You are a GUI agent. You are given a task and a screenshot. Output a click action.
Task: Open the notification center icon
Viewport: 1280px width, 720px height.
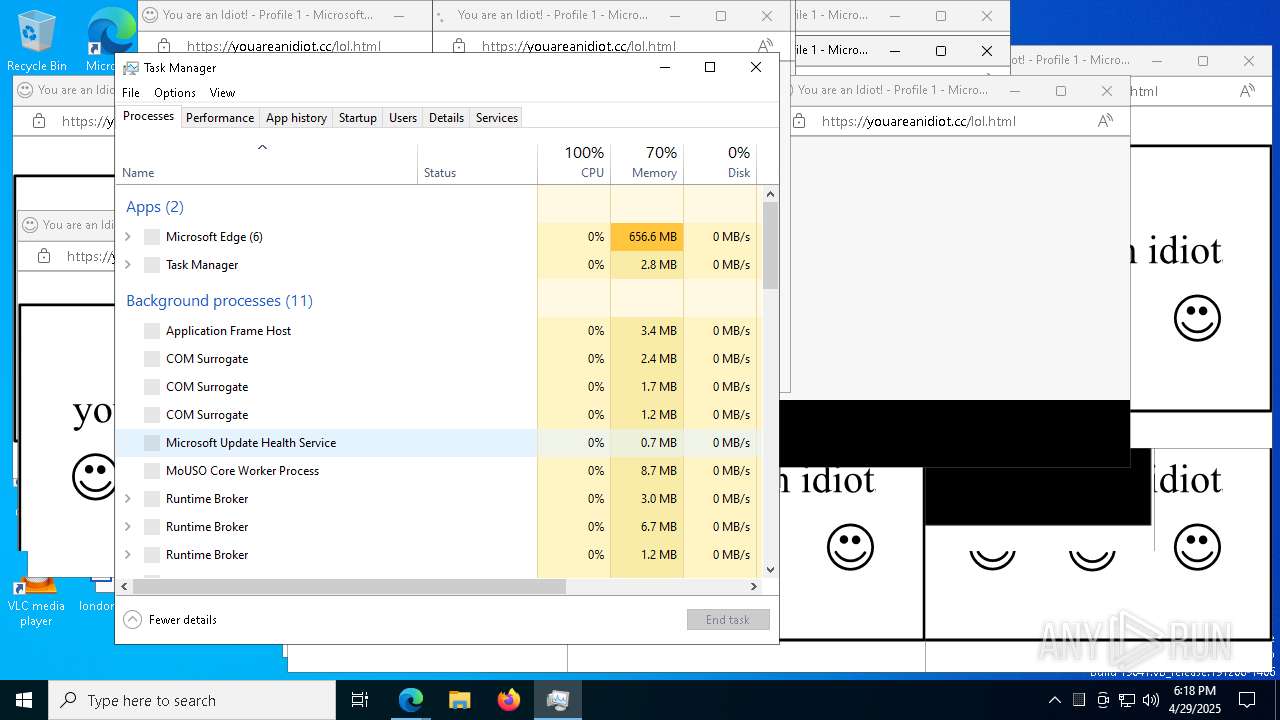tap(1247, 700)
